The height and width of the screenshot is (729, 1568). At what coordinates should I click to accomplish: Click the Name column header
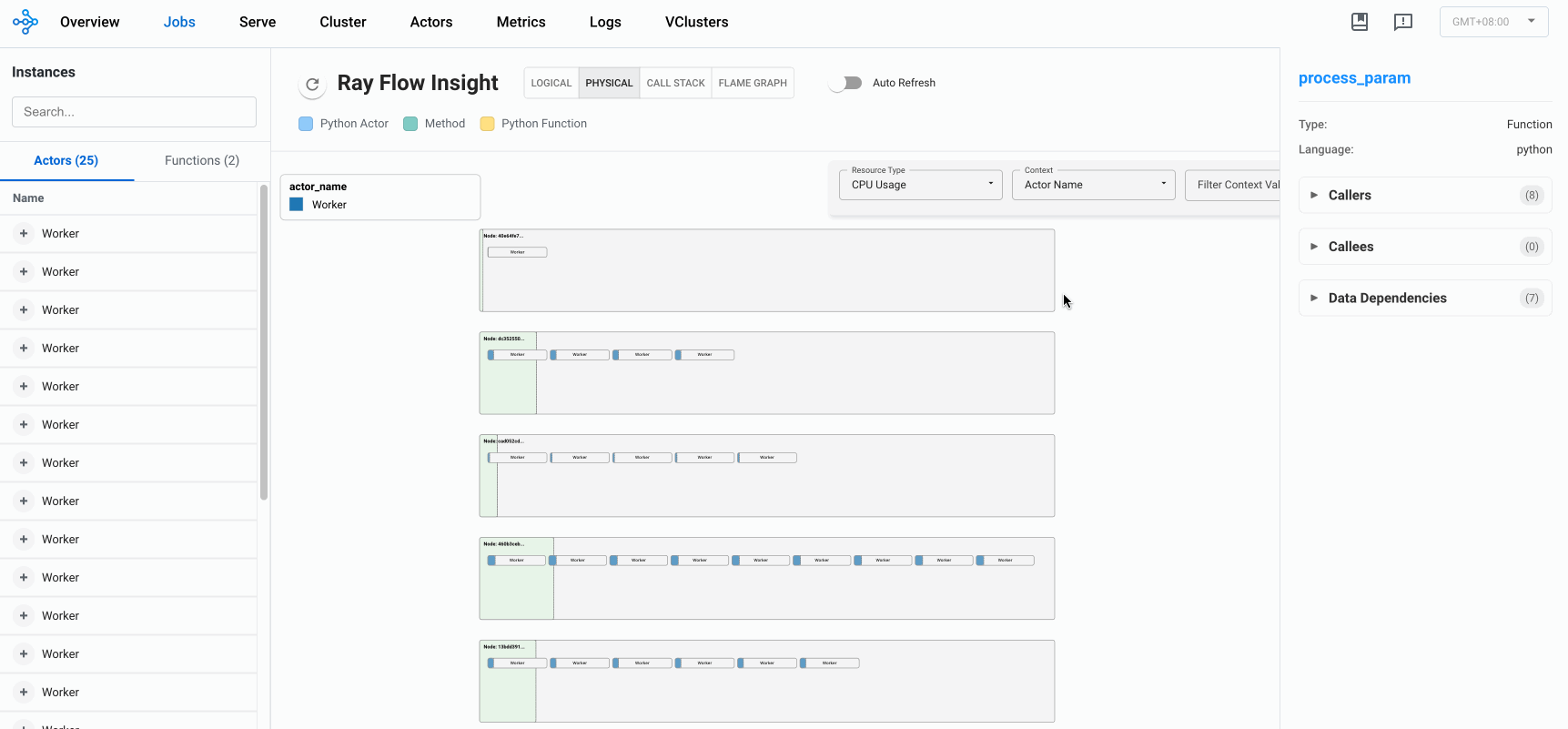(x=28, y=198)
